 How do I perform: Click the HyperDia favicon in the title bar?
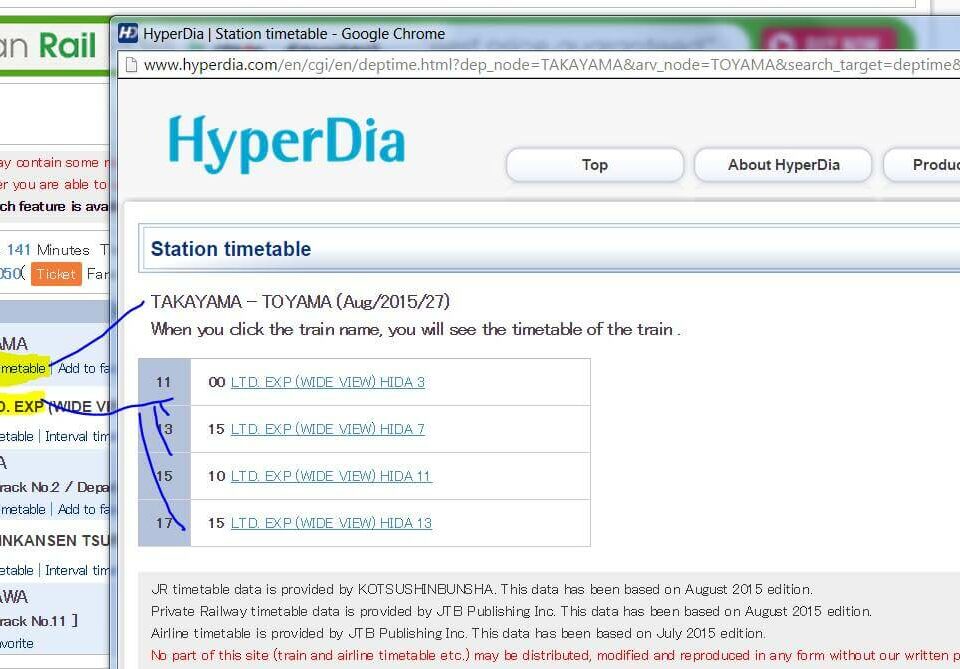point(128,33)
